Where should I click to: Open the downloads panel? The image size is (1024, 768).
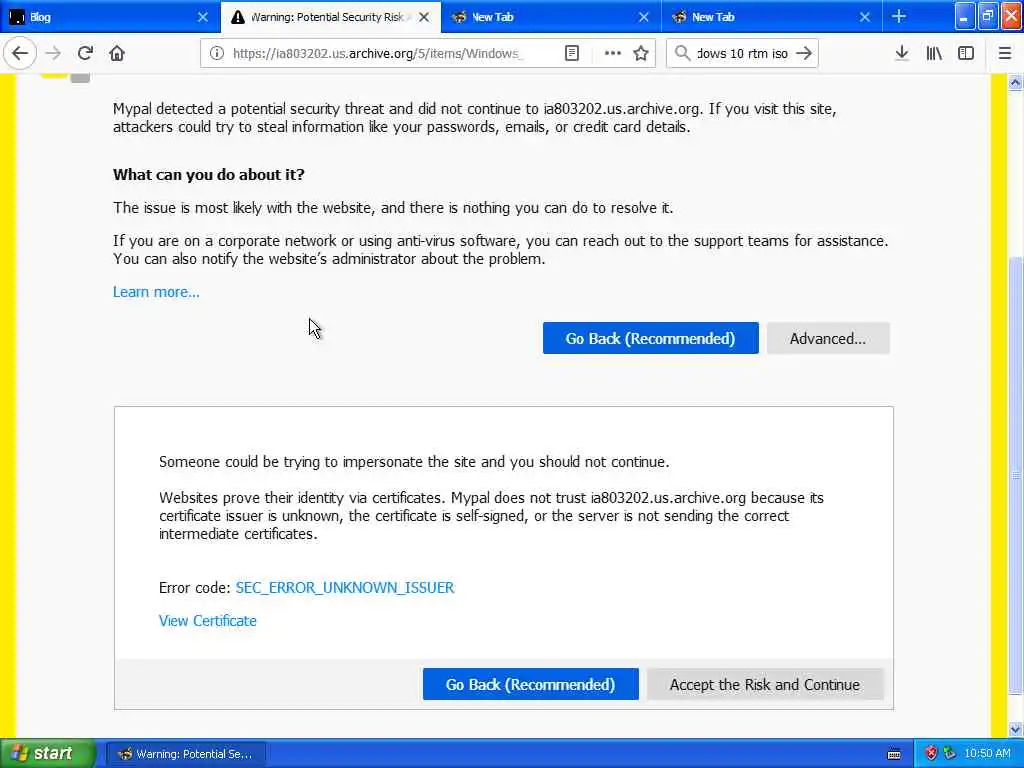click(x=902, y=54)
